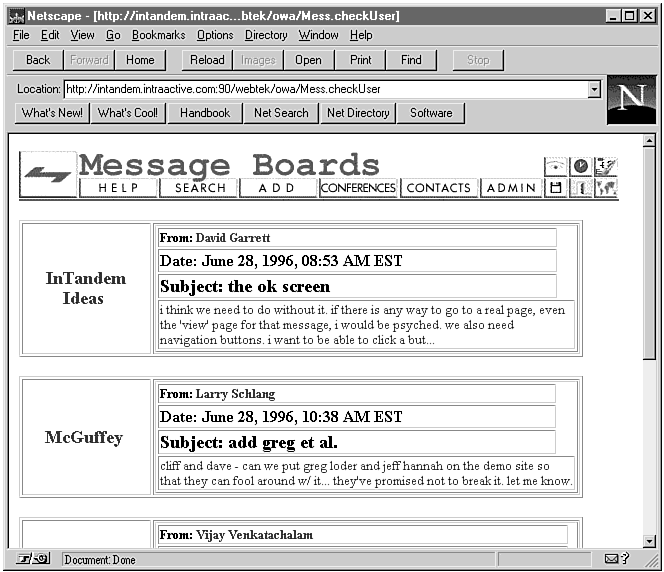This screenshot has height=572, width=664.
Task: Click the mail envelope icon in status bar
Action: [x=611, y=559]
